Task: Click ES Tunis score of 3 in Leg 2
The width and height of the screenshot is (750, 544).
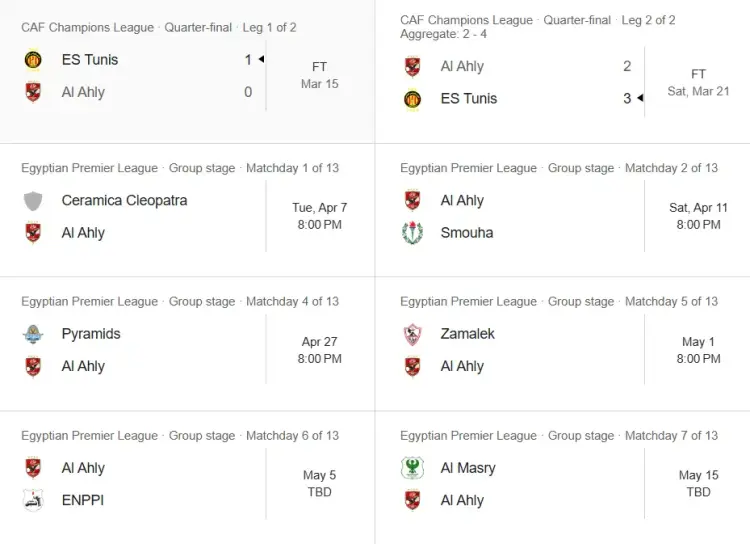Action: point(627,99)
